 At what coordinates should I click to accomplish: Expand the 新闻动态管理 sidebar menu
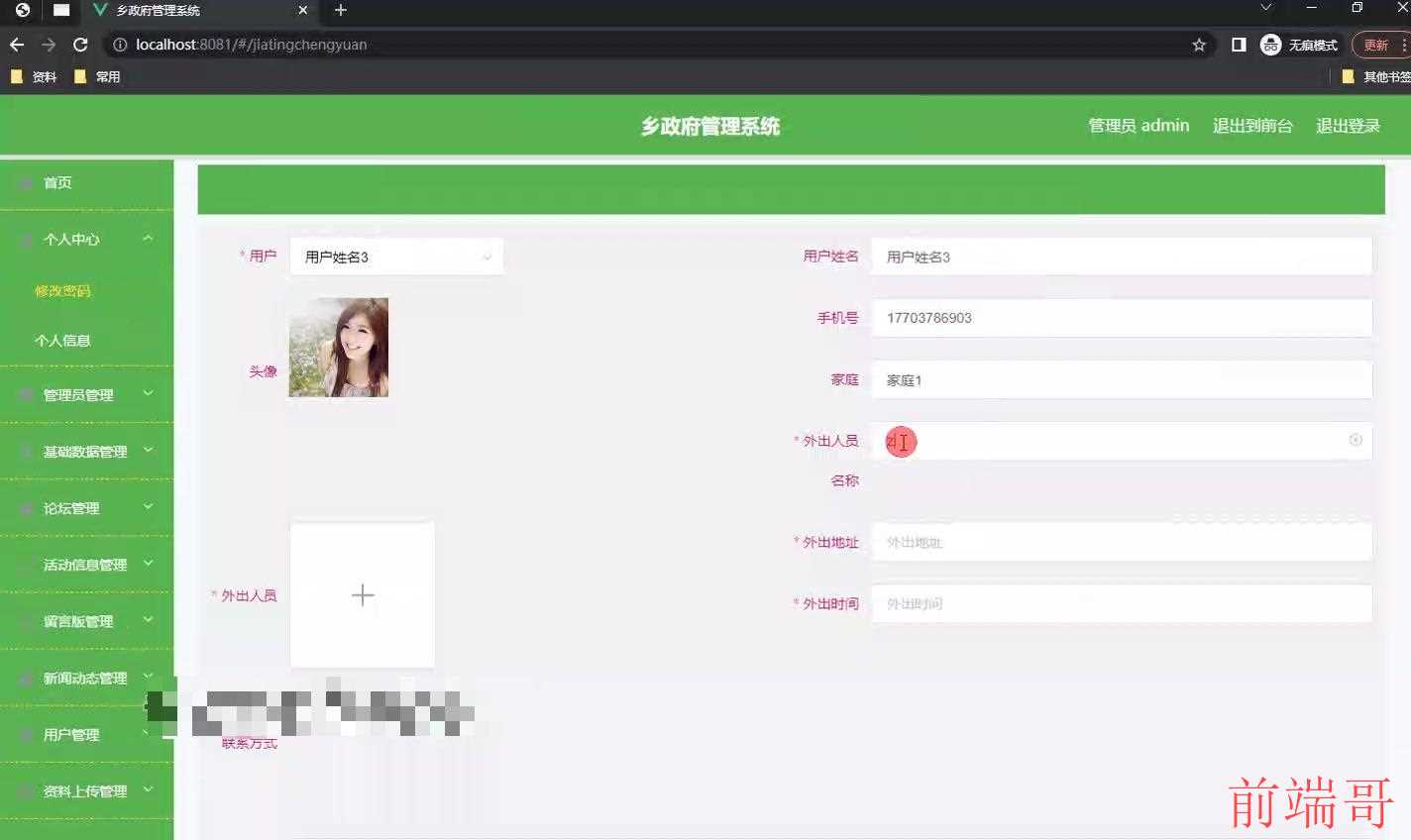[86, 678]
